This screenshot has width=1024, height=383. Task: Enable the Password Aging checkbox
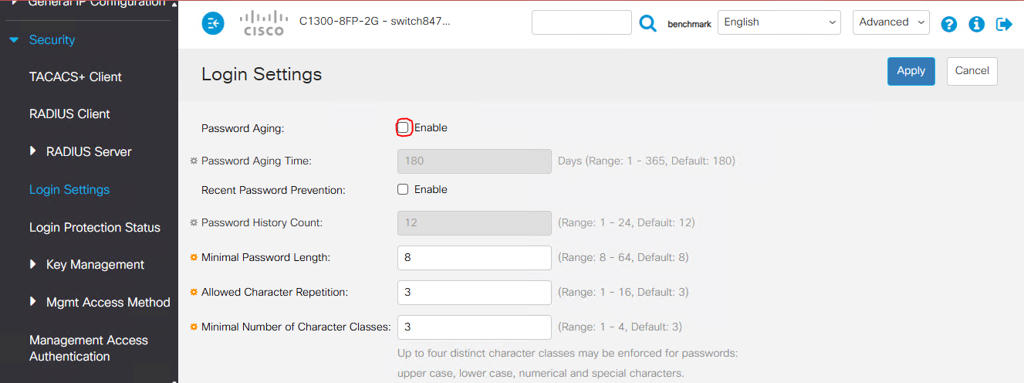[x=403, y=127]
